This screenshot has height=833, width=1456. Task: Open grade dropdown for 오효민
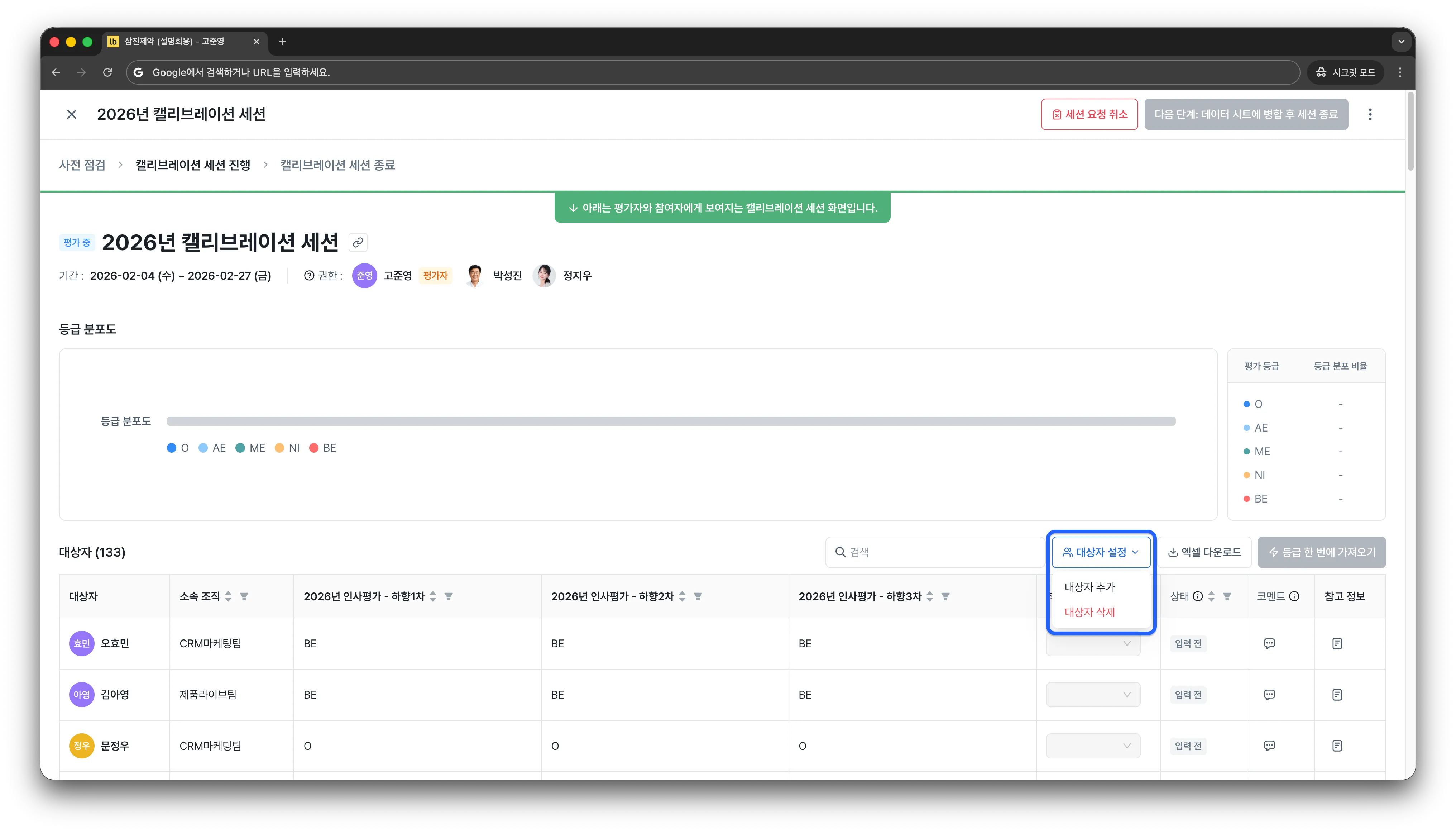(1093, 644)
